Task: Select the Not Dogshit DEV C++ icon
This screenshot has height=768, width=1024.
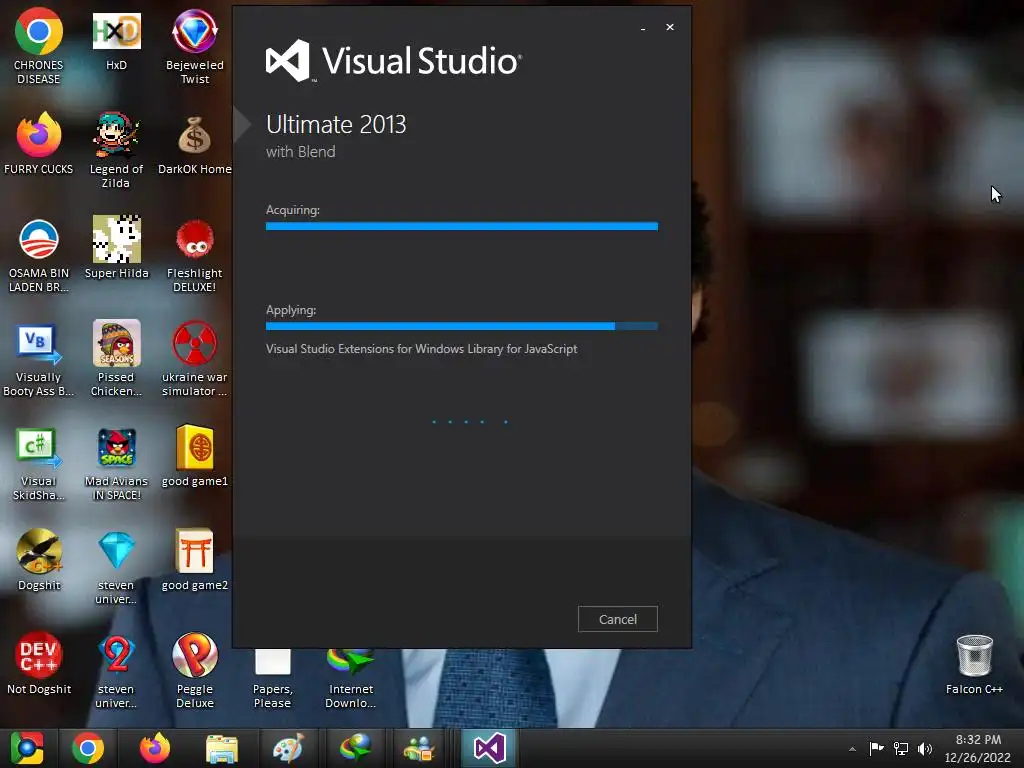Action: [x=39, y=664]
